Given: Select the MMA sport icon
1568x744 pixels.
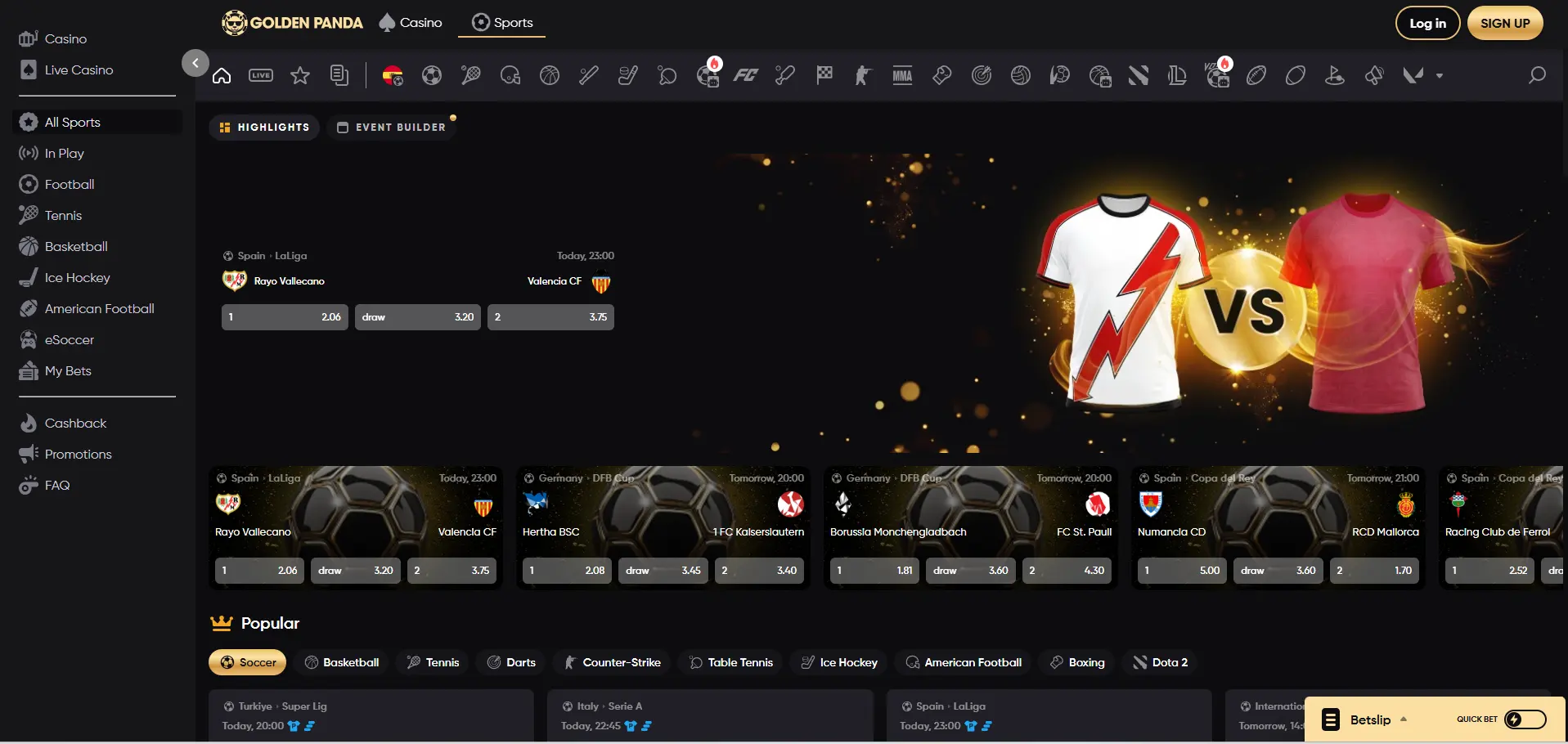Looking at the screenshot, I should (x=902, y=75).
